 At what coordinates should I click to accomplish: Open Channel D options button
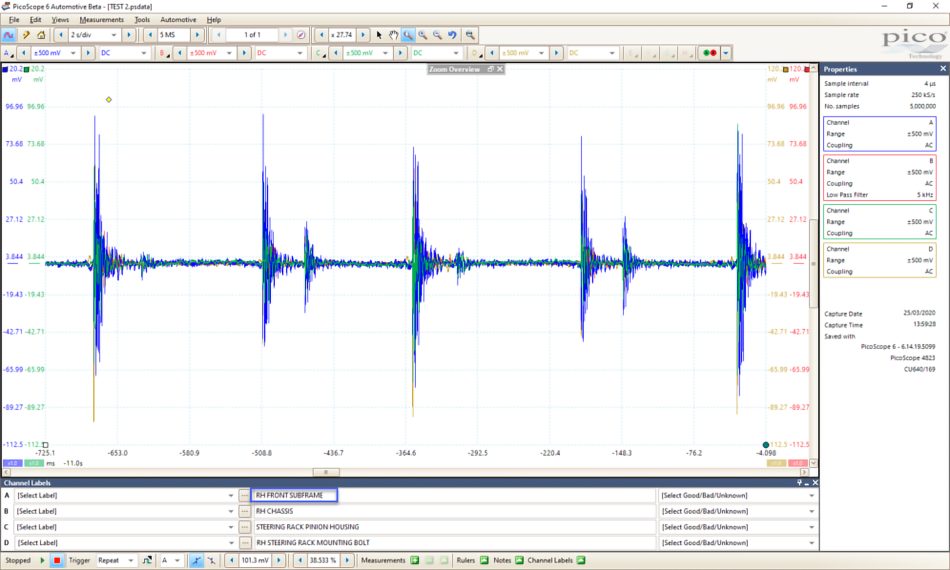[476, 53]
